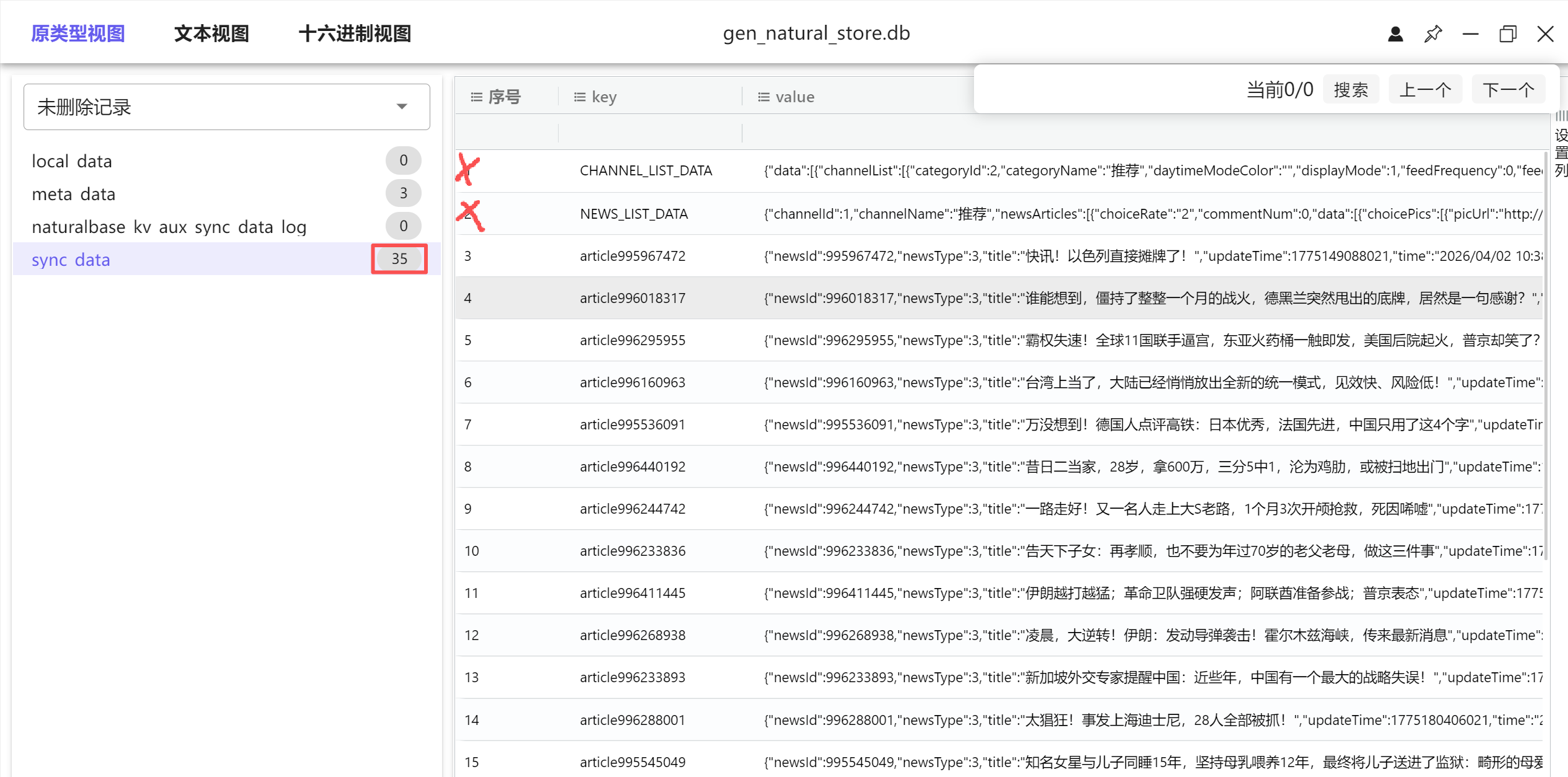Select the local data table
The image size is (1568, 777).
[x=72, y=161]
